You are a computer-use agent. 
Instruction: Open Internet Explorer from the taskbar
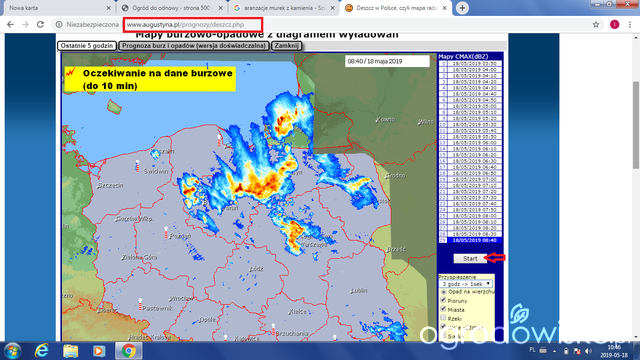click(42, 351)
